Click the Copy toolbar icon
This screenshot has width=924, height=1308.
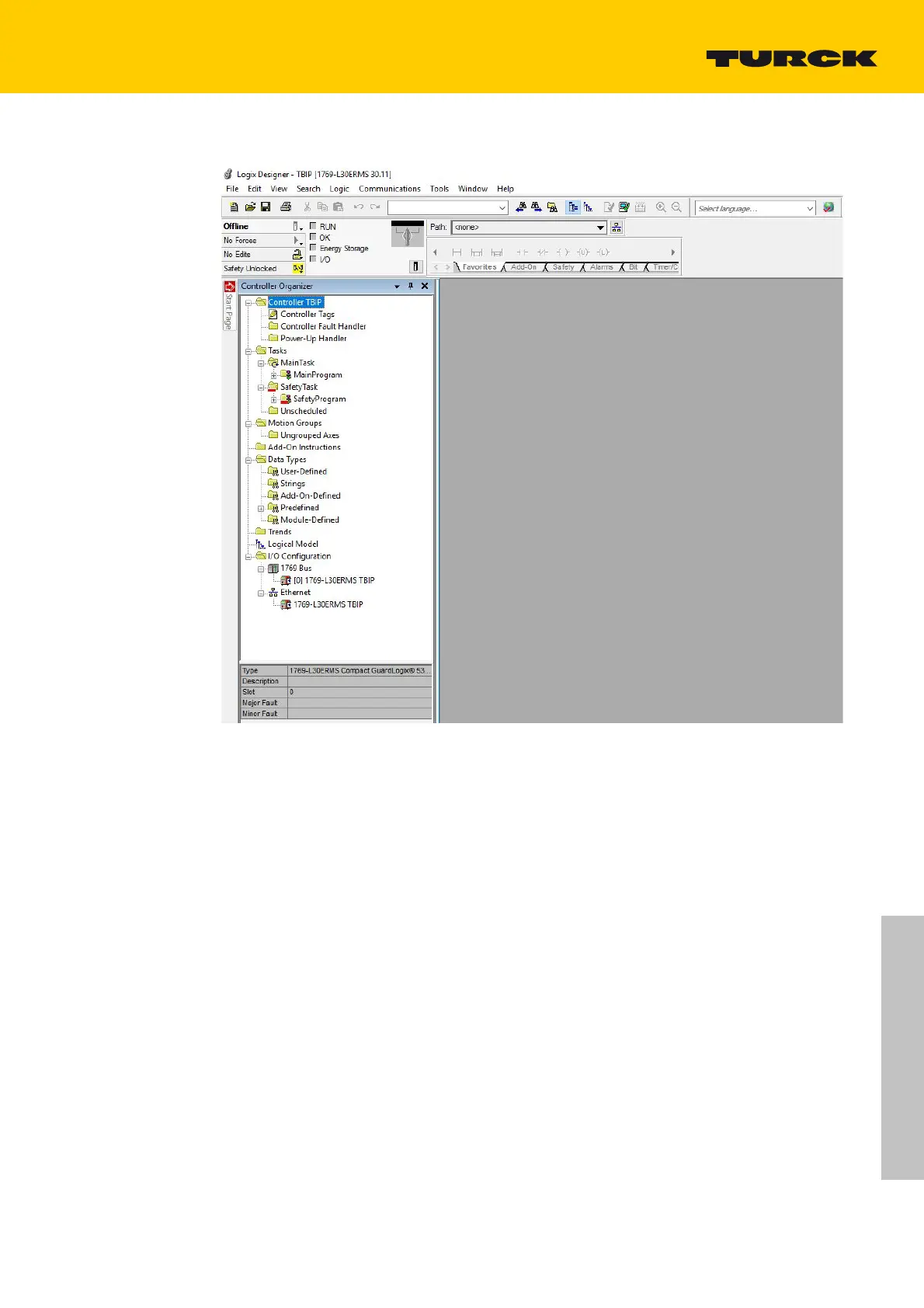322,207
